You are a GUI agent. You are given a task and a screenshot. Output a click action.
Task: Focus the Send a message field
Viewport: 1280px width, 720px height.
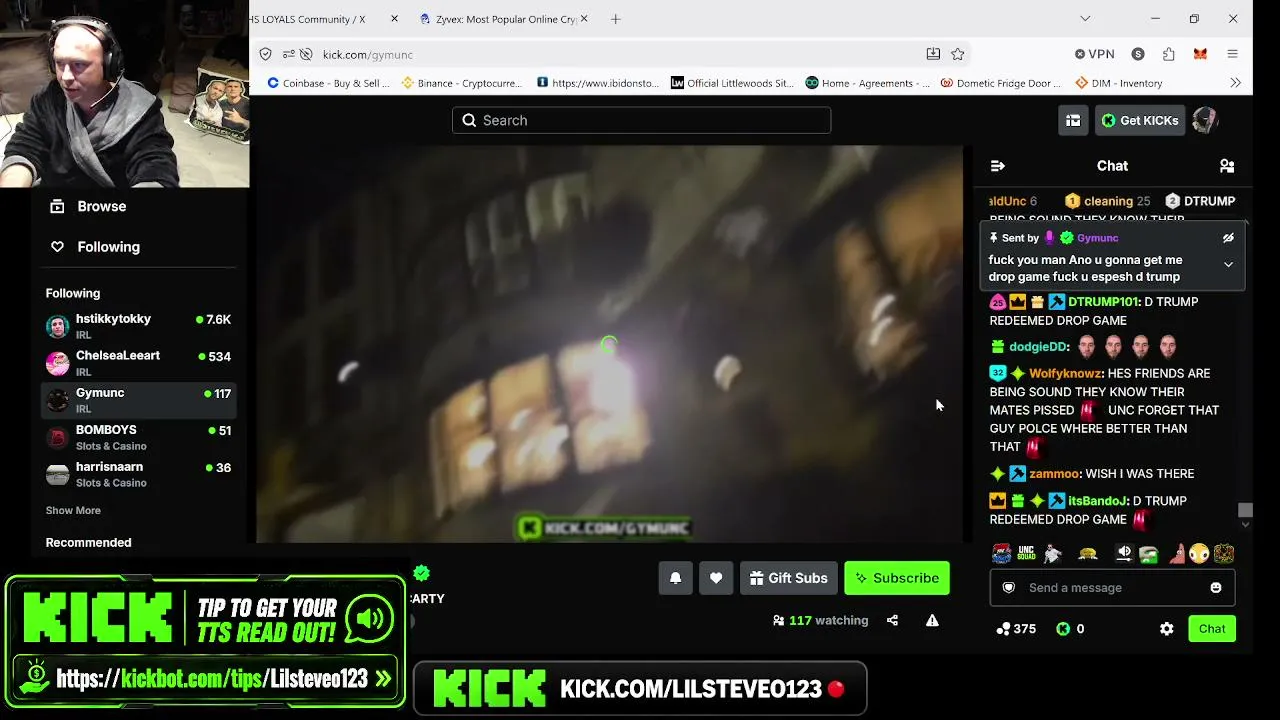[1112, 587]
